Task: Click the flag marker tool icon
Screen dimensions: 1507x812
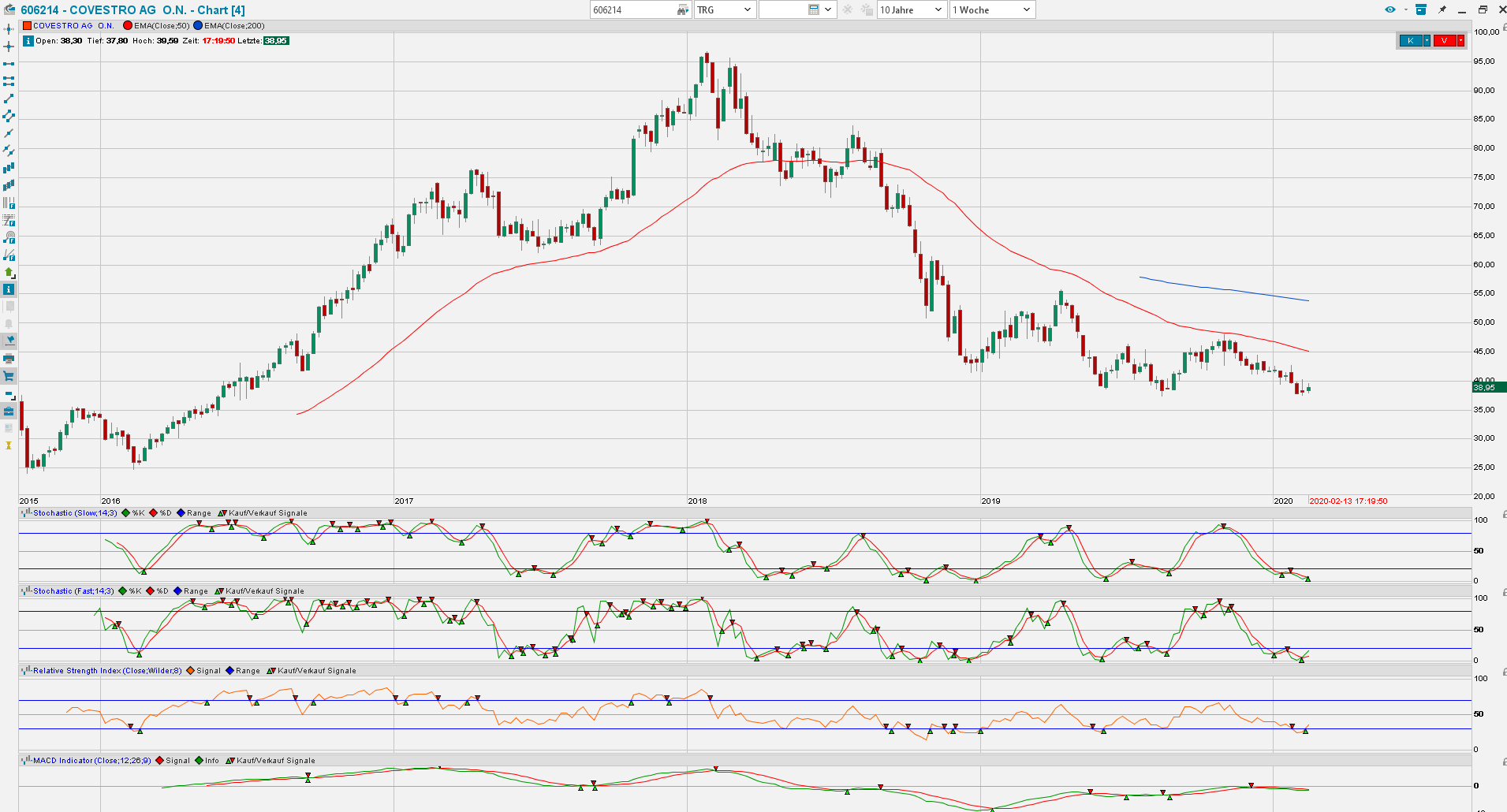Action: (9, 341)
